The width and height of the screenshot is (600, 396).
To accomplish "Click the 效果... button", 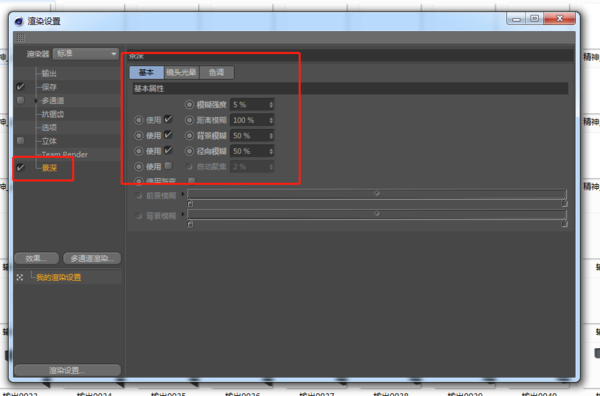I will tap(36, 258).
